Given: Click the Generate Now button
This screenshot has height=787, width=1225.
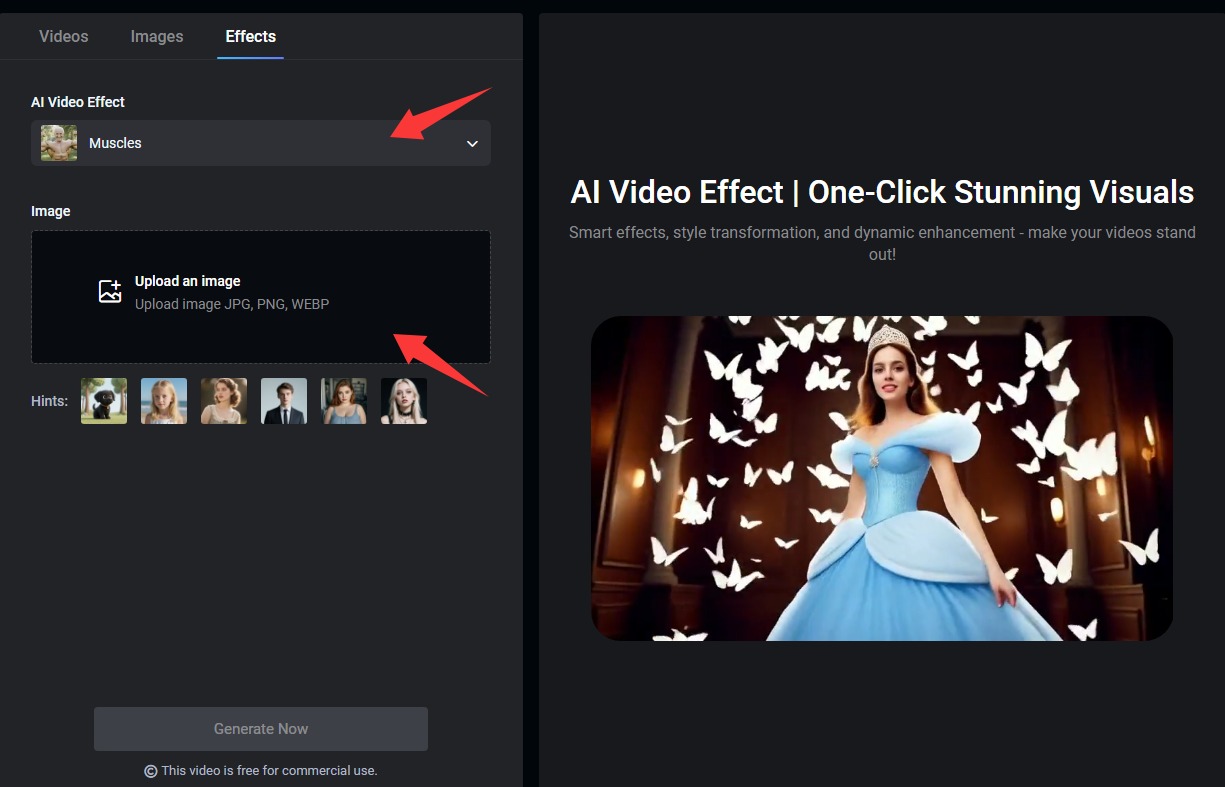Looking at the screenshot, I should [261, 729].
